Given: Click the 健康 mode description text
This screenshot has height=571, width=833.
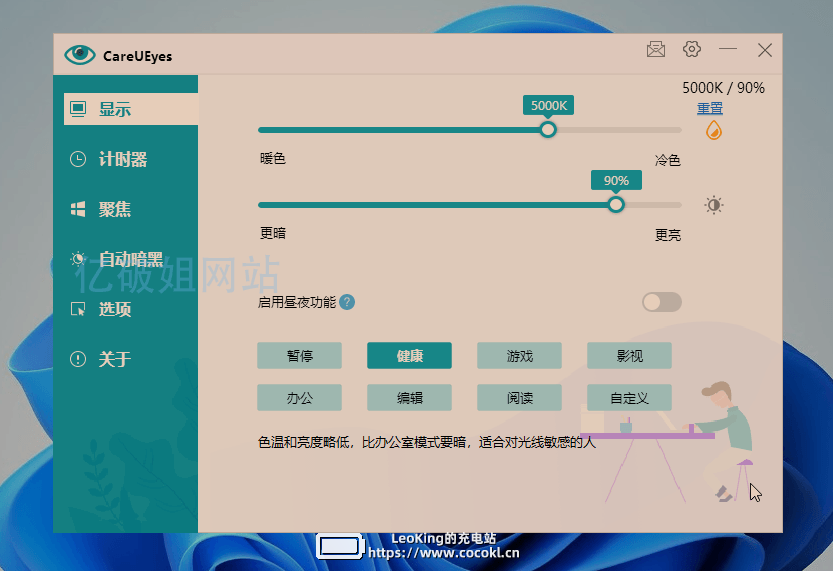Looking at the screenshot, I should click(427, 442).
